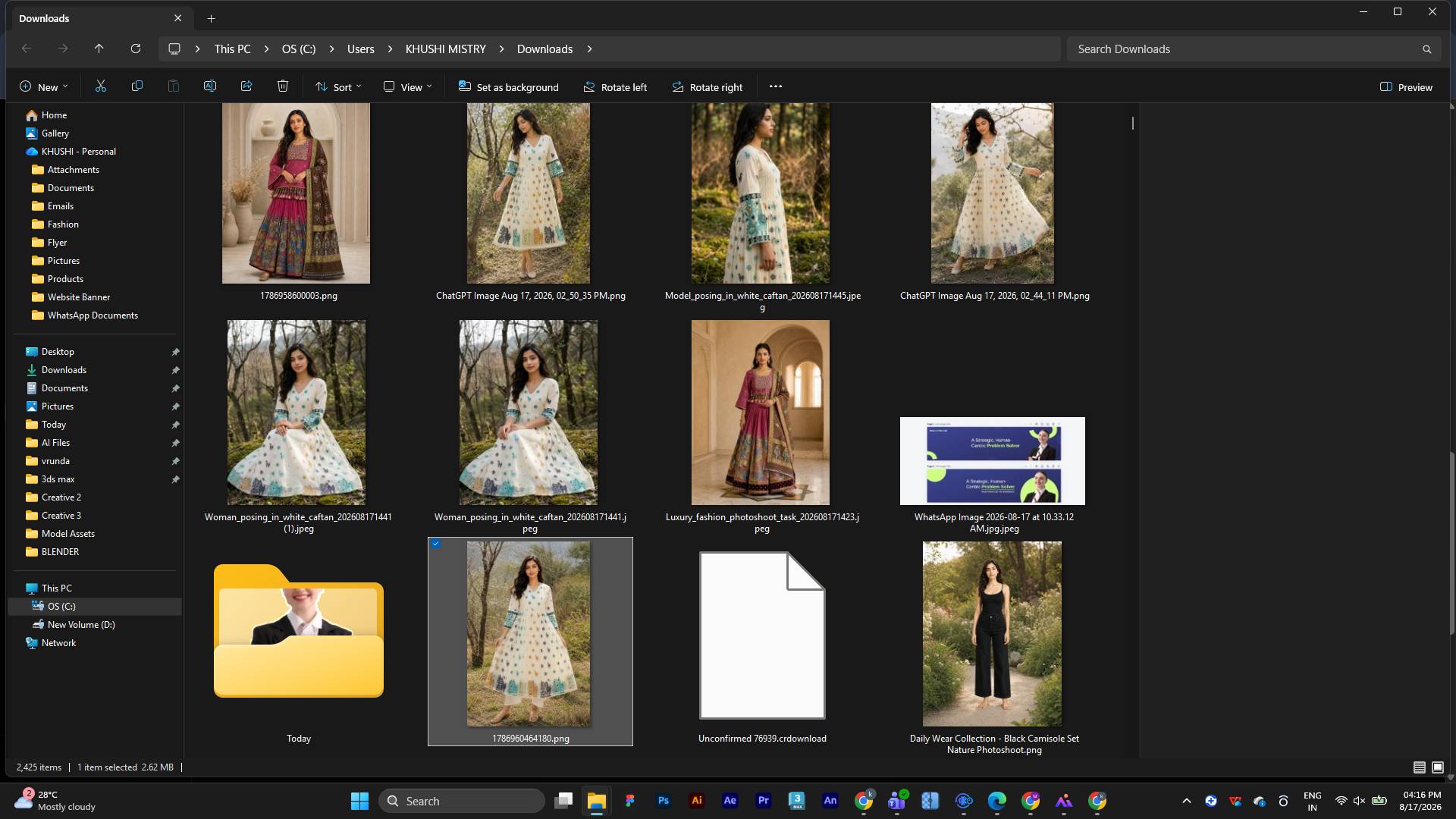Click the Delete trash icon
This screenshot has height=819, width=1456.
(x=283, y=86)
